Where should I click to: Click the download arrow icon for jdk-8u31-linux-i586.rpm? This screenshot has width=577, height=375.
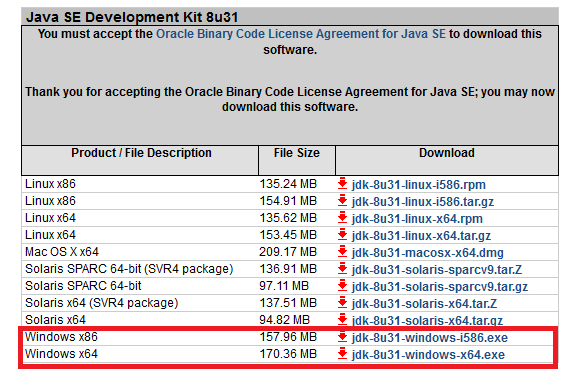click(x=342, y=183)
